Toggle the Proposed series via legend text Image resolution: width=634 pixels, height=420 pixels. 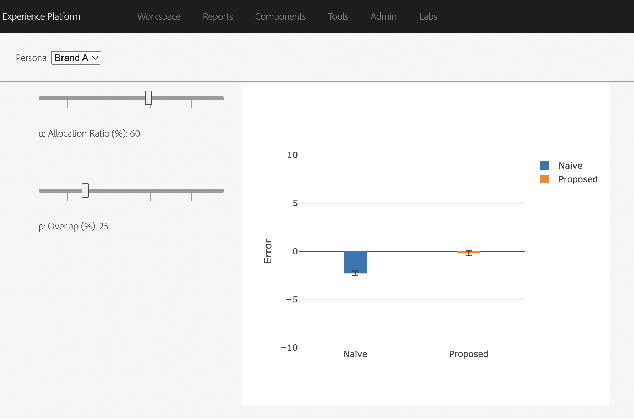pos(578,179)
